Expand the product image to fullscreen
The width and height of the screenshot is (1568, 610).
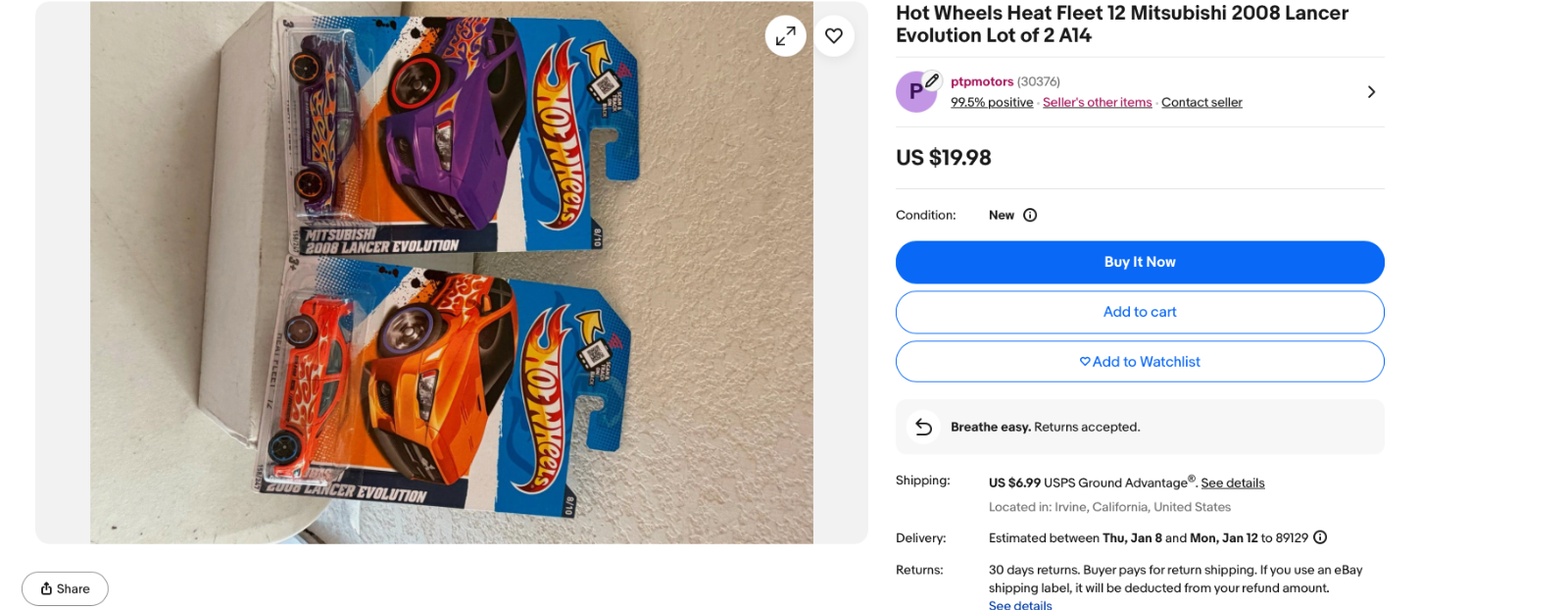[785, 36]
